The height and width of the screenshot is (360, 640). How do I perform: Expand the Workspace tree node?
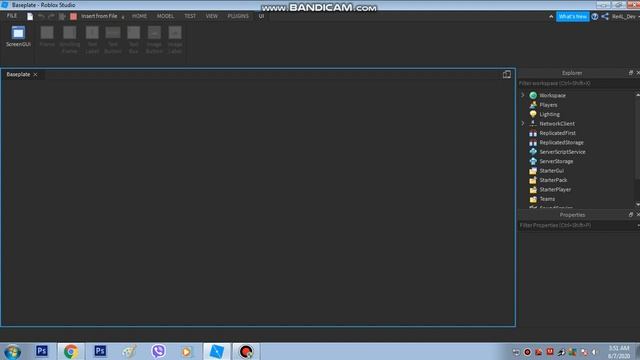tap(522, 95)
